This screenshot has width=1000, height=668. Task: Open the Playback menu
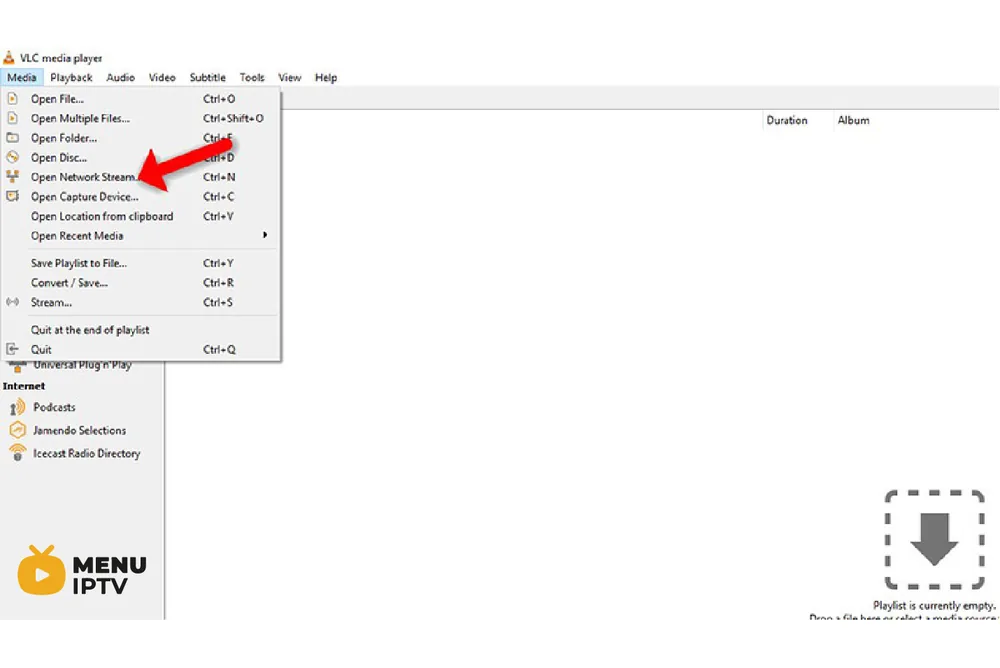(x=71, y=77)
